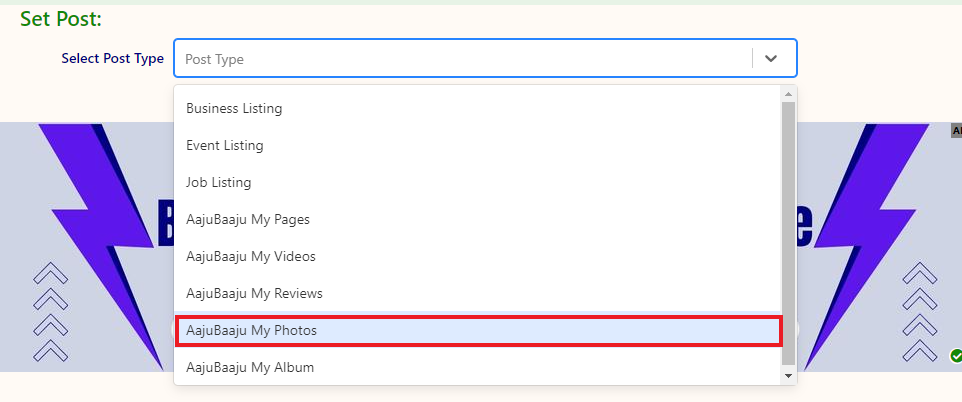Select the Business Listing option

234,108
